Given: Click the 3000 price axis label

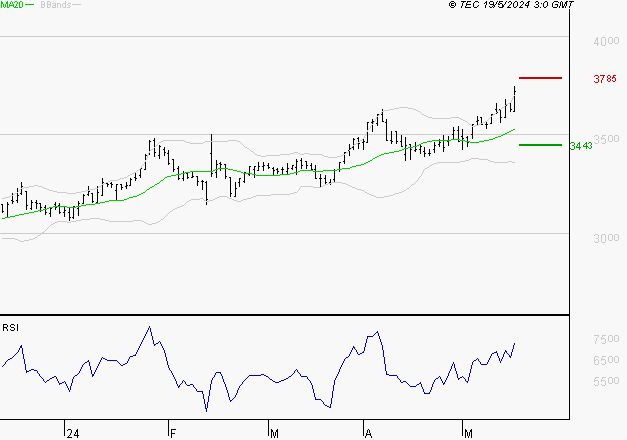Looking at the screenshot, I should (x=606, y=238).
